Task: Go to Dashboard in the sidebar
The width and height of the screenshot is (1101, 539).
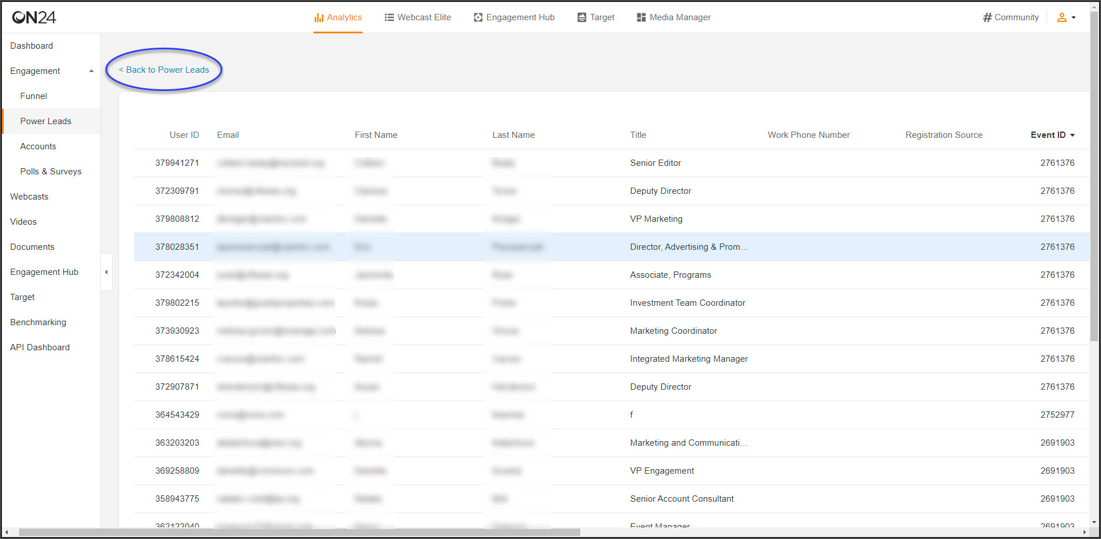Action: point(32,46)
